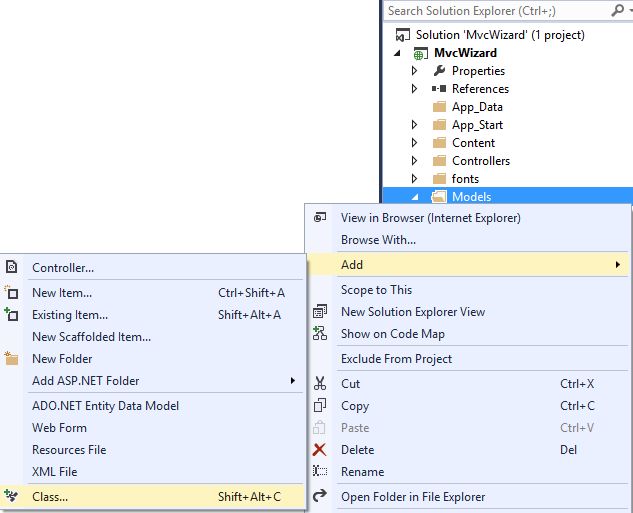
Task: Choose Exclude From Project
Action: tap(468, 359)
